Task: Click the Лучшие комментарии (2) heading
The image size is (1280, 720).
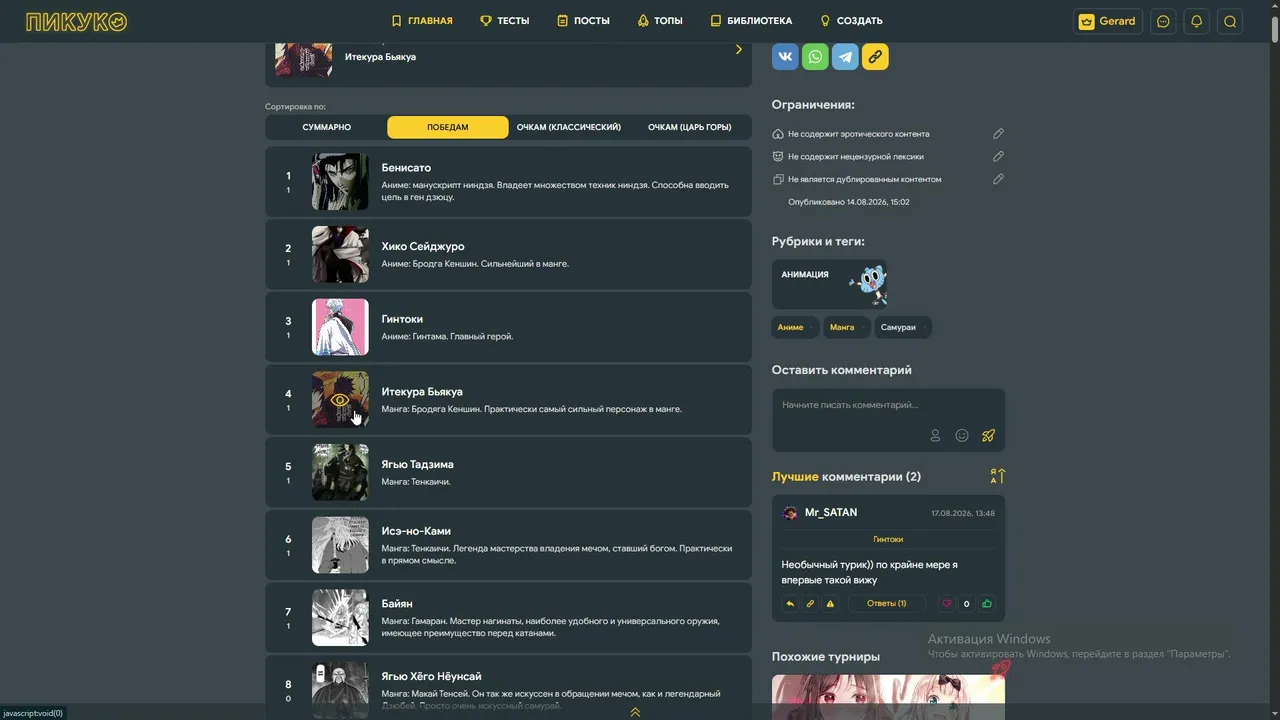Action: pyautogui.click(x=846, y=477)
